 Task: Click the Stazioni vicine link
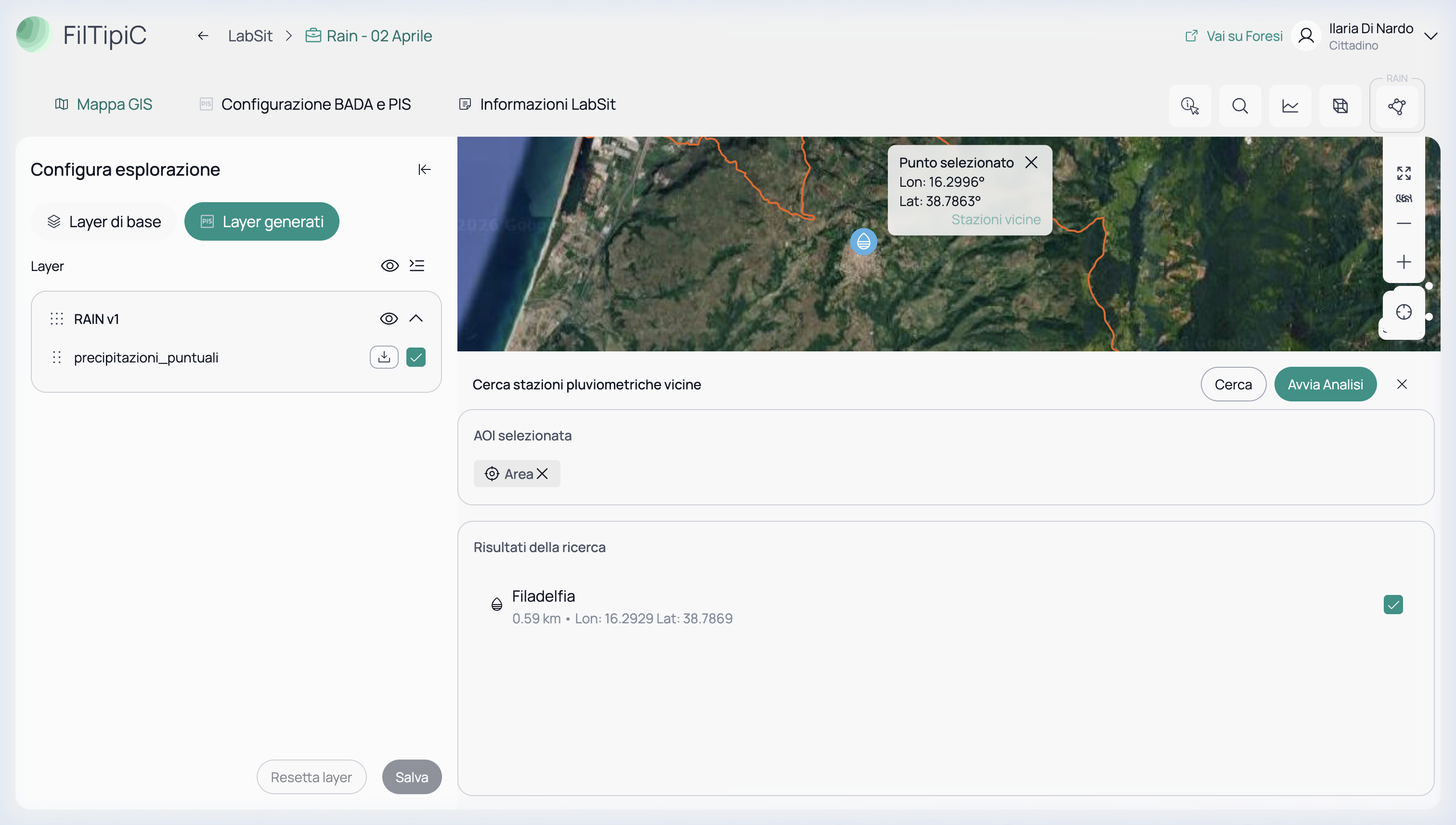coord(996,220)
